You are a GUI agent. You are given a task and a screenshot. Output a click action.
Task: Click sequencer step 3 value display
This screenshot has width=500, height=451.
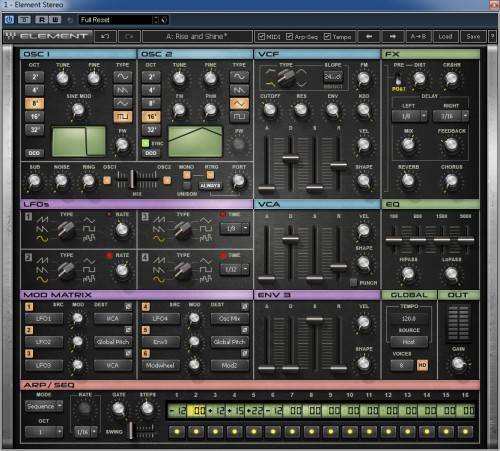click(216, 410)
